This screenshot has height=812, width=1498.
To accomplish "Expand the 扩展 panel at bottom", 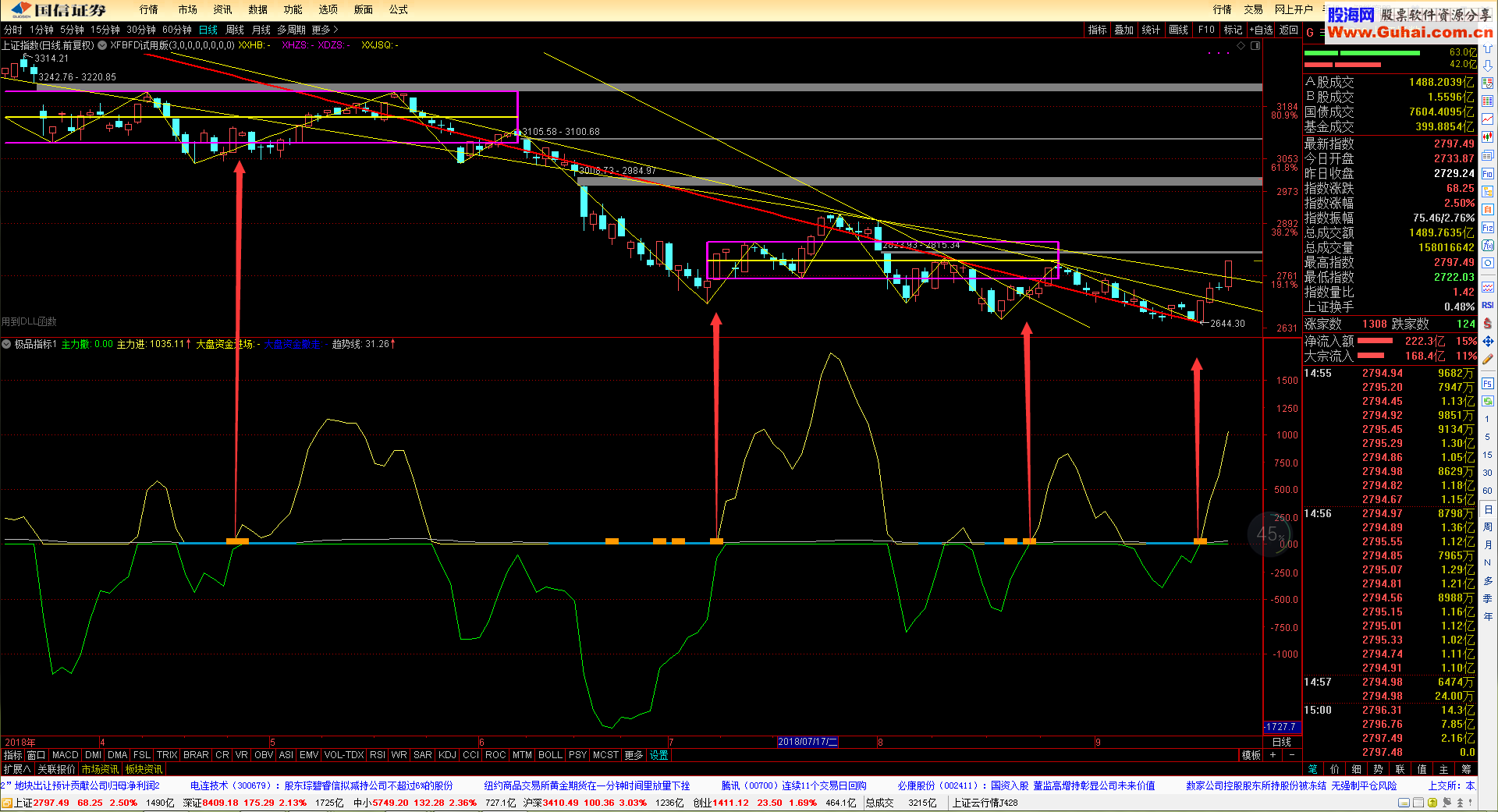I will tap(16, 769).
